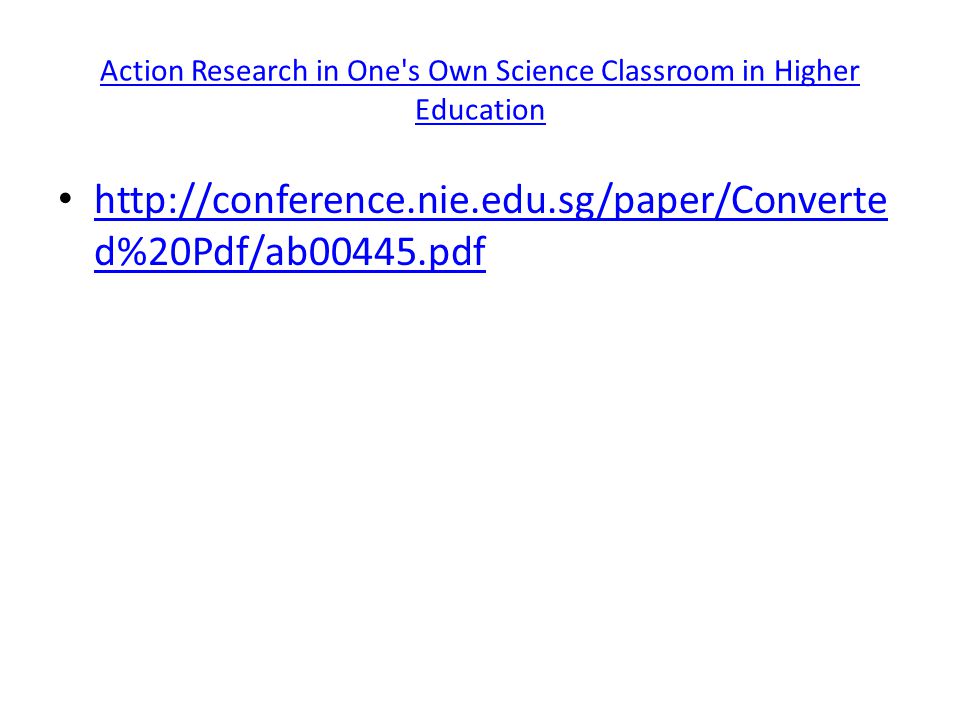
Task: Click the word Action in slide title
Action: coord(142,72)
